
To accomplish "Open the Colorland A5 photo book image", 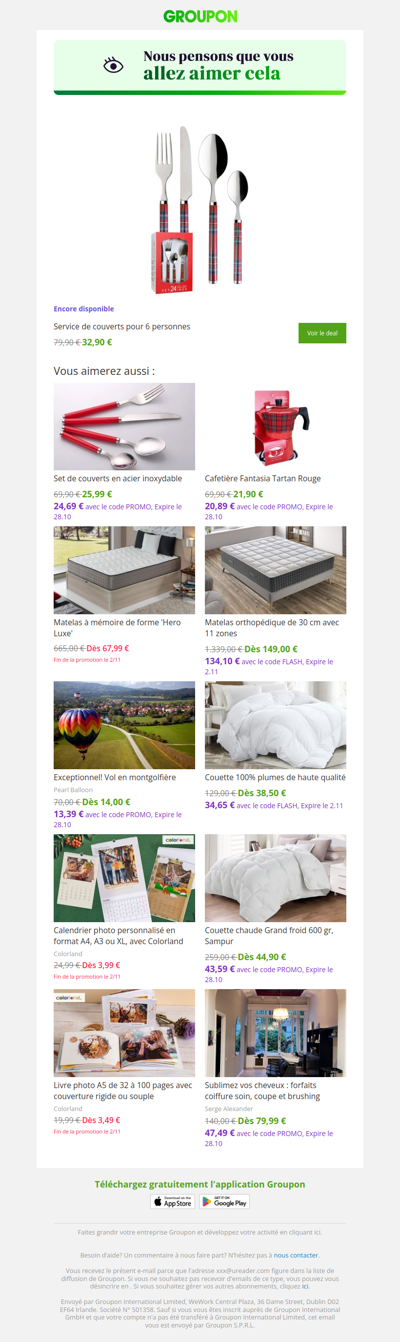I will pos(124,1033).
